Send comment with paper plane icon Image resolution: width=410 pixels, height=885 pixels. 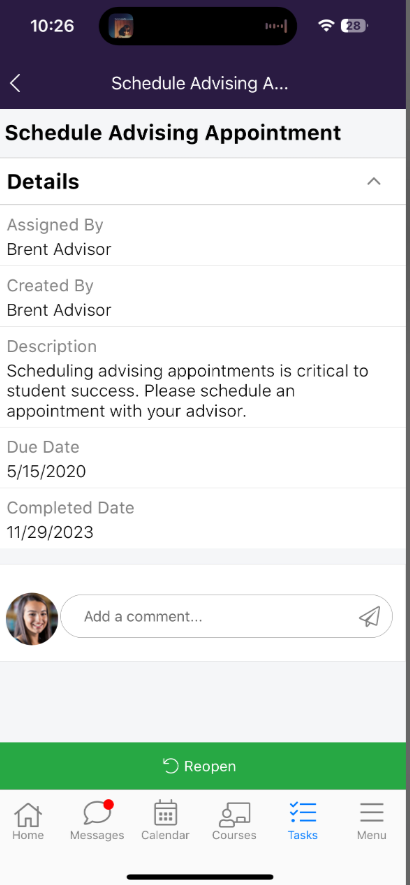click(x=369, y=616)
